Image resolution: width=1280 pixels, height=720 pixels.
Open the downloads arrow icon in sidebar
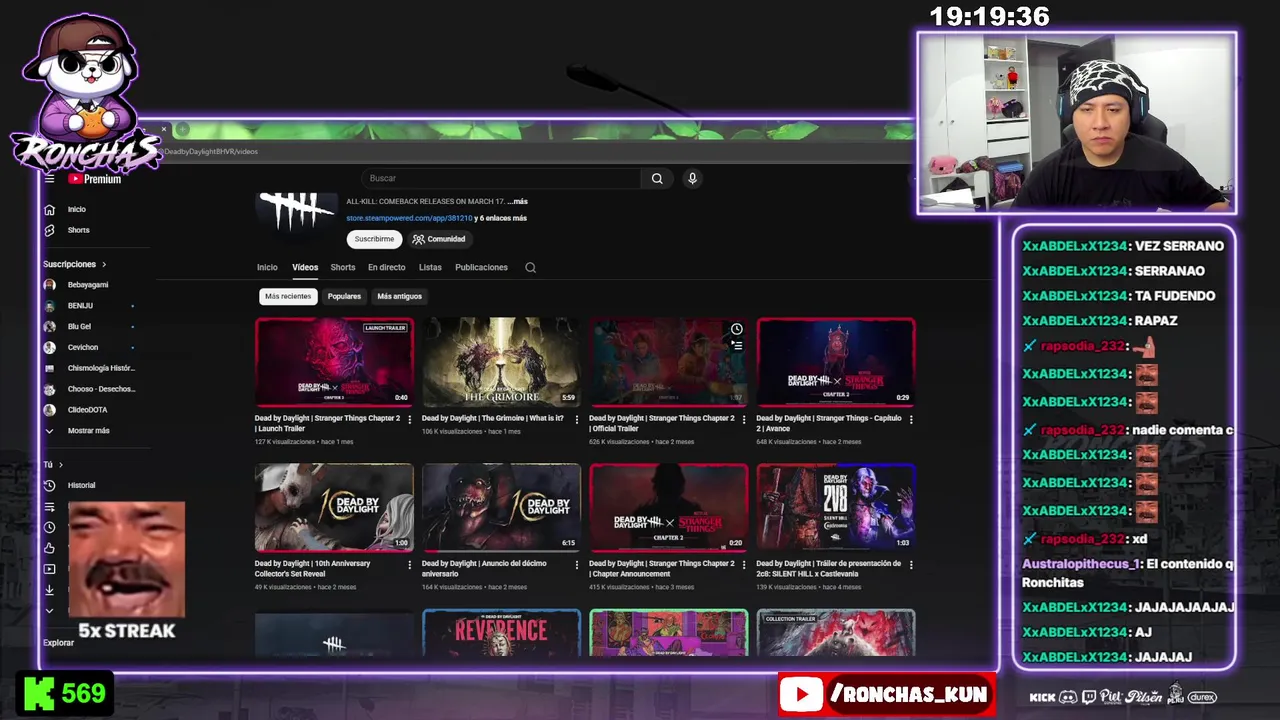pos(49,590)
